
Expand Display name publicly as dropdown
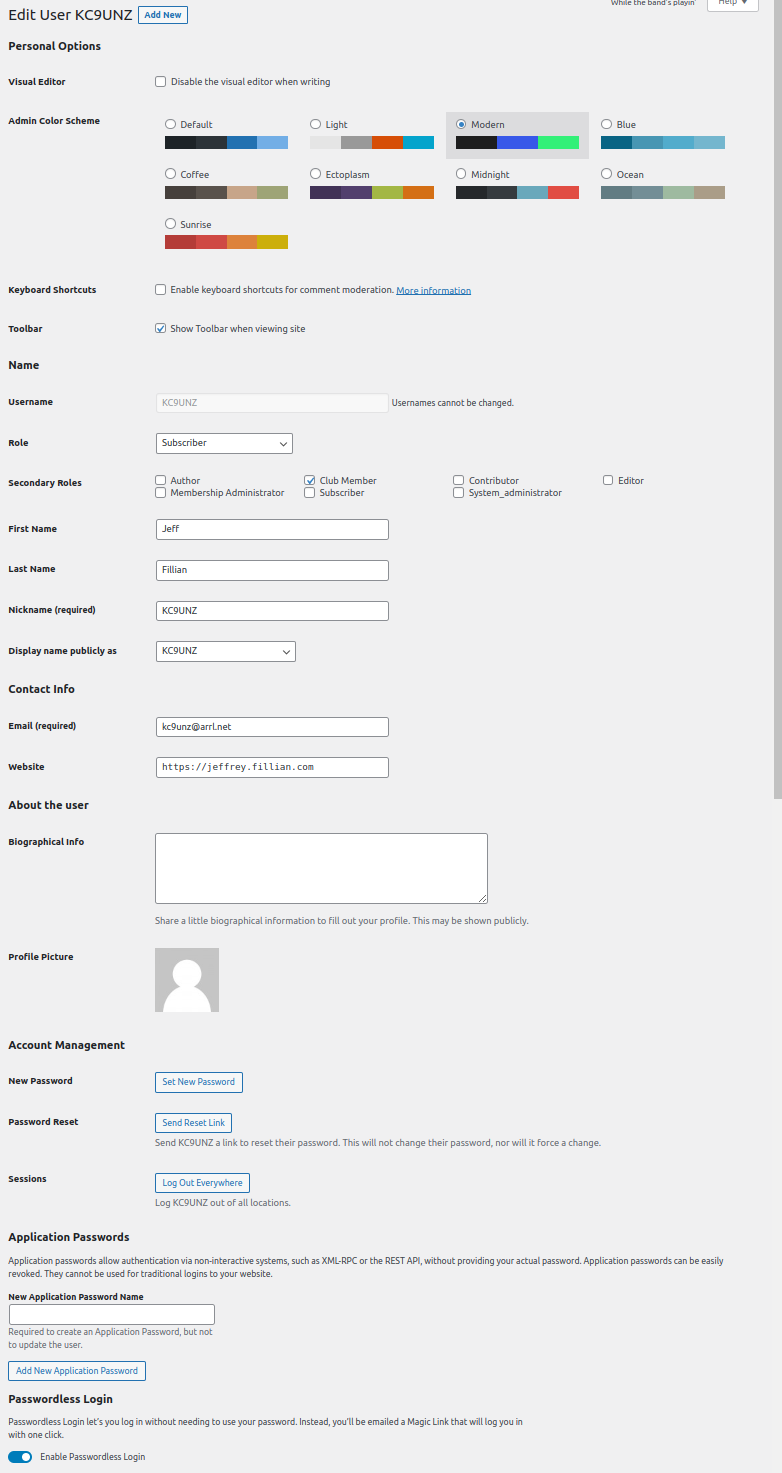[226, 651]
